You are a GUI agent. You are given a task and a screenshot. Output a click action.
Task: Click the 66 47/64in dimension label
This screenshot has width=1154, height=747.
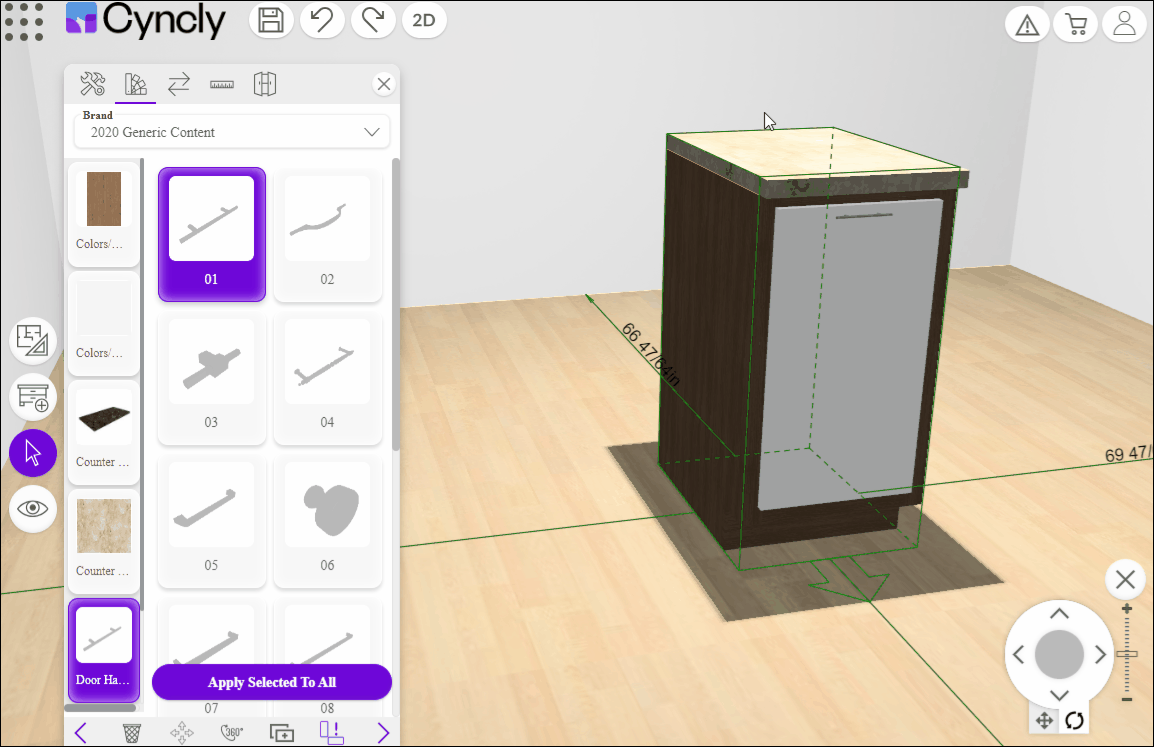651,354
